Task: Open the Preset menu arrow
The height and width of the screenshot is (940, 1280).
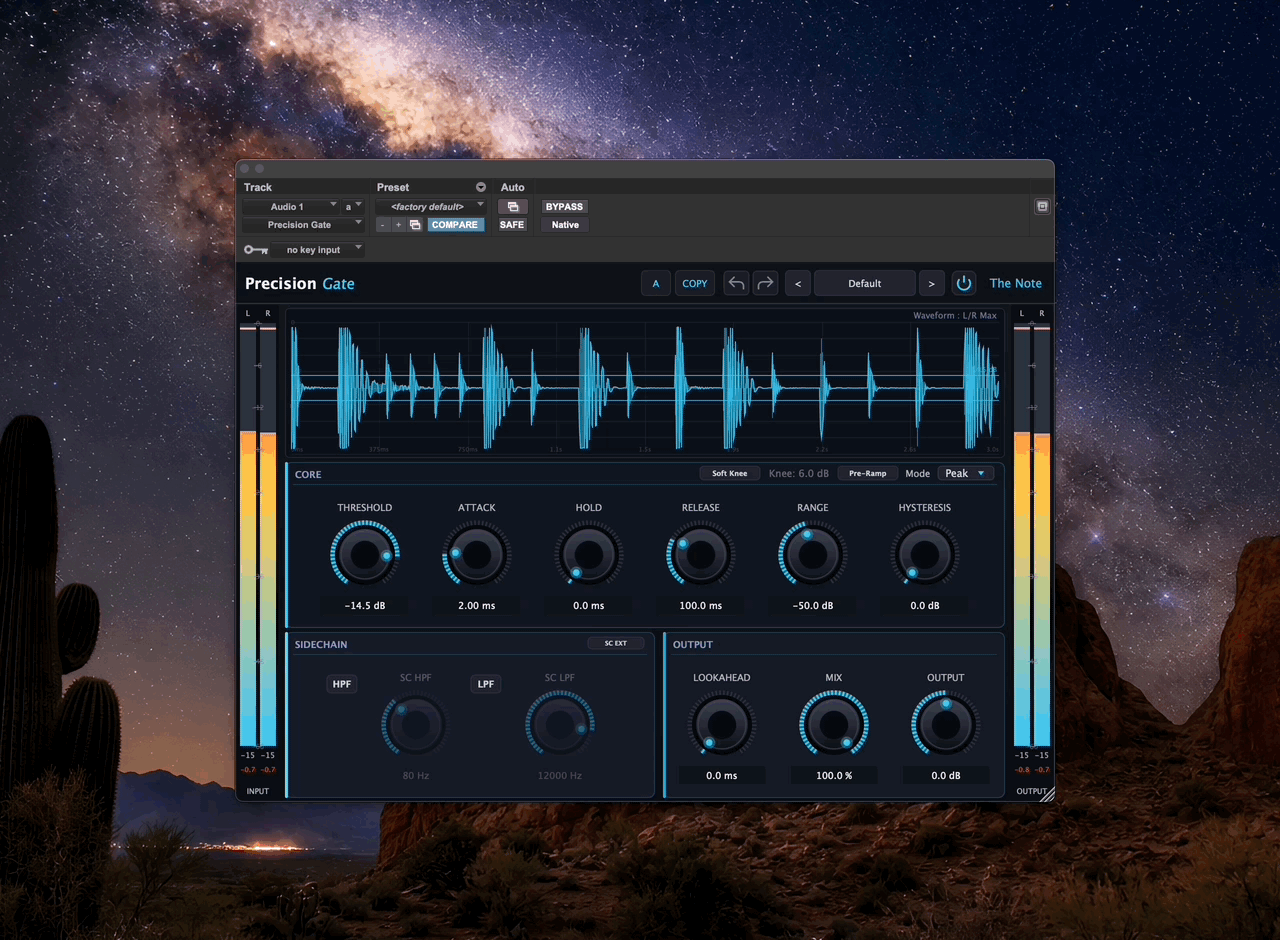Action: click(480, 187)
